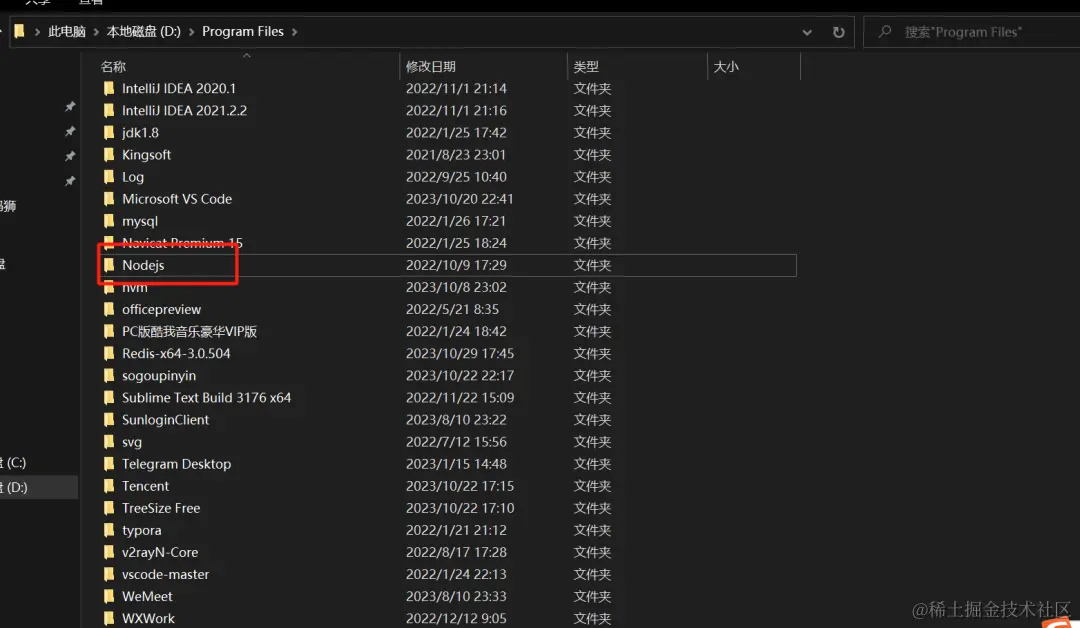The width and height of the screenshot is (1080, 628).
Task: Select the WeMeet folder name
Action: pos(147,596)
